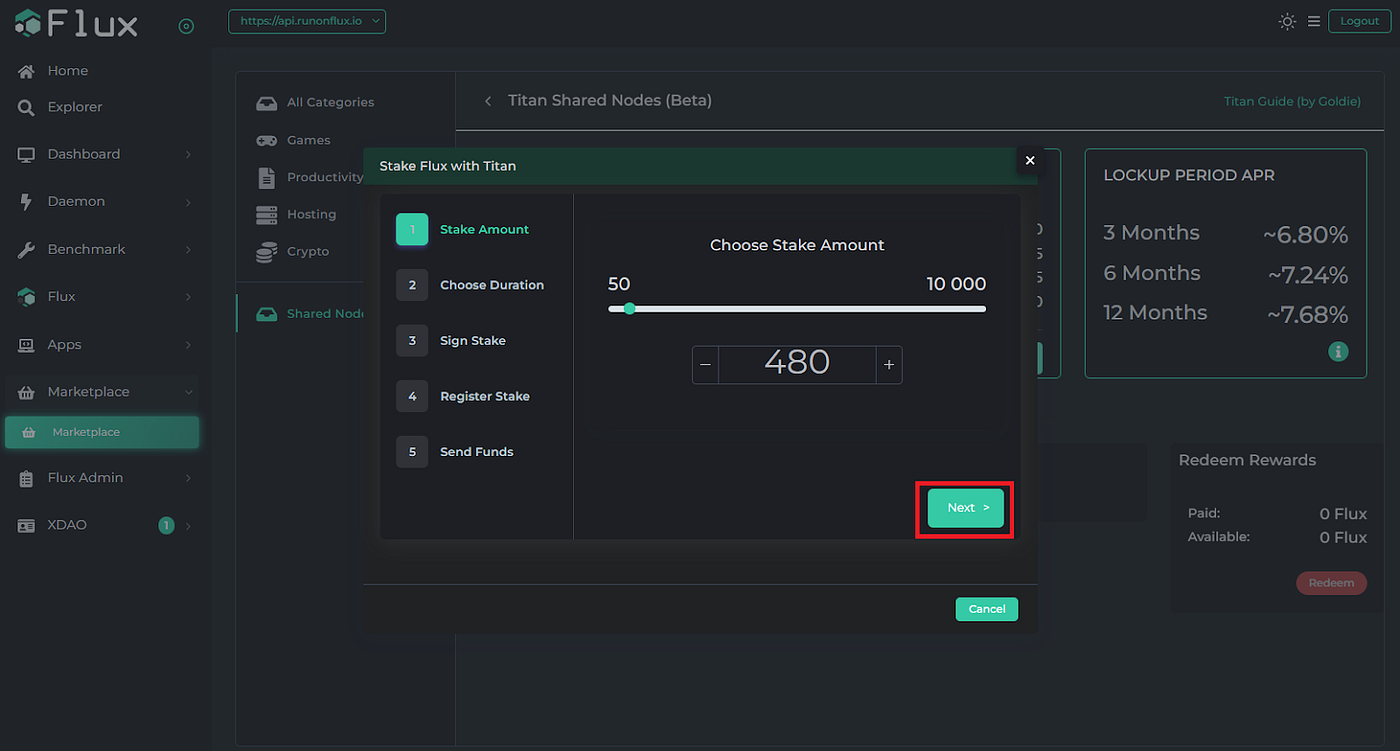Click the Daemon lightning bolt icon
Image resolution: width=1400 pixels, height=751 pixels.
click(26, 201)
